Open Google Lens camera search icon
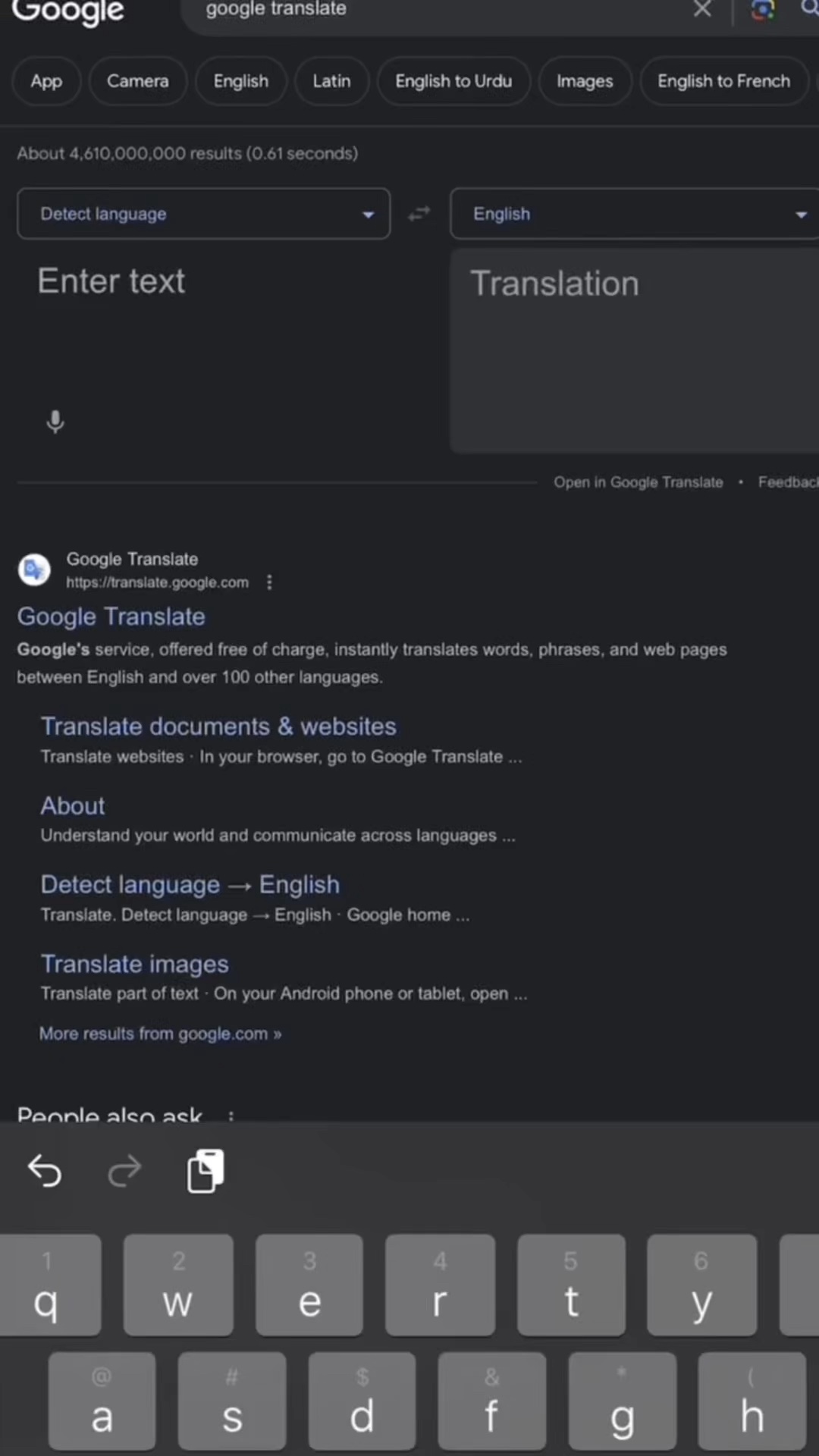This screenshot has width=819, height=1456. 762,9
